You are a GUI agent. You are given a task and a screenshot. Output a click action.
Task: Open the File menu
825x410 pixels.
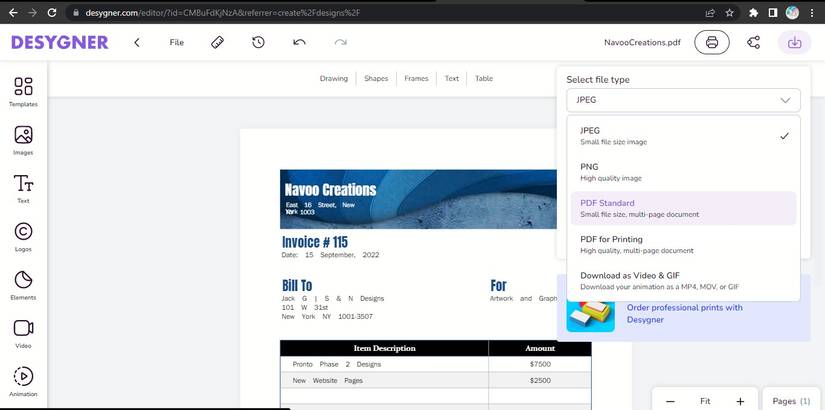(x=177, y=43)
